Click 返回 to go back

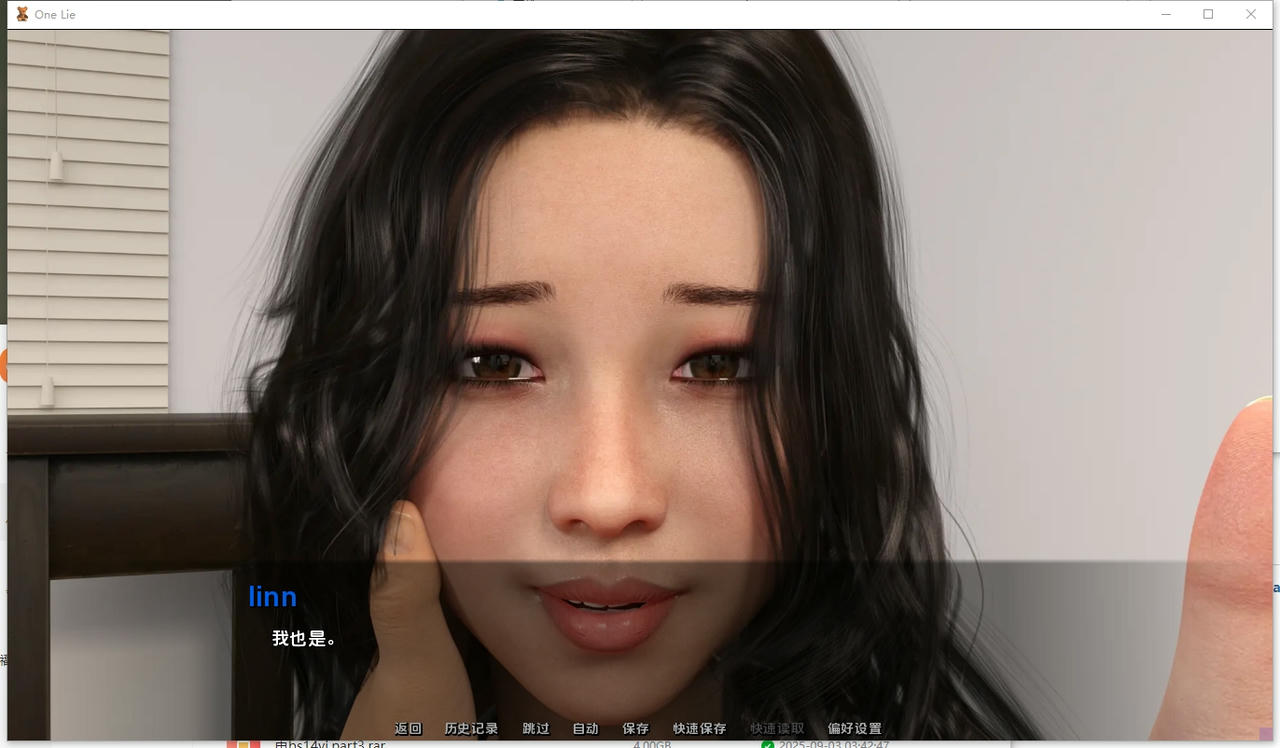(x=409, y=729)
